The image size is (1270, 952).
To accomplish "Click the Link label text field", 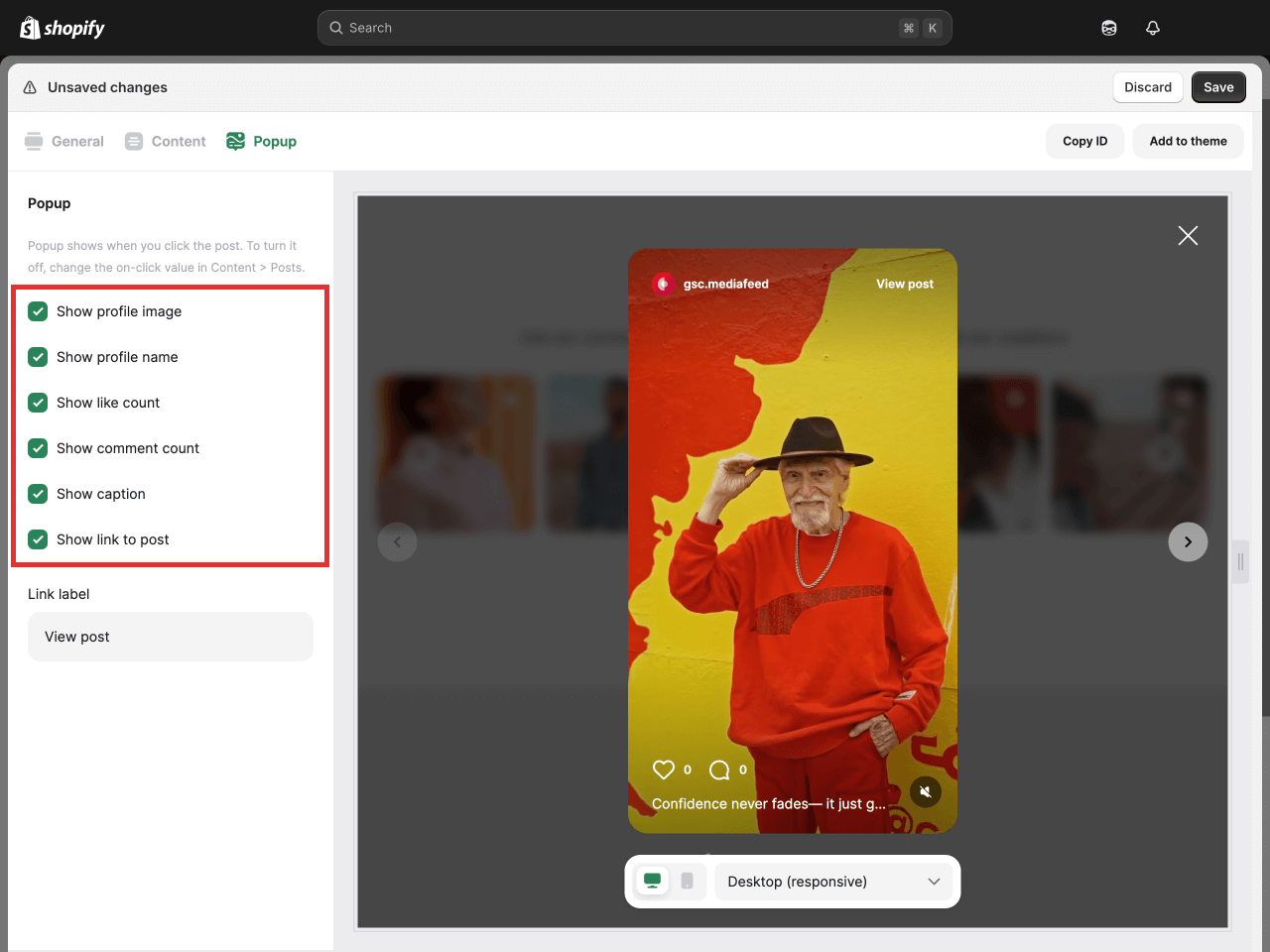I will [171, 637].
